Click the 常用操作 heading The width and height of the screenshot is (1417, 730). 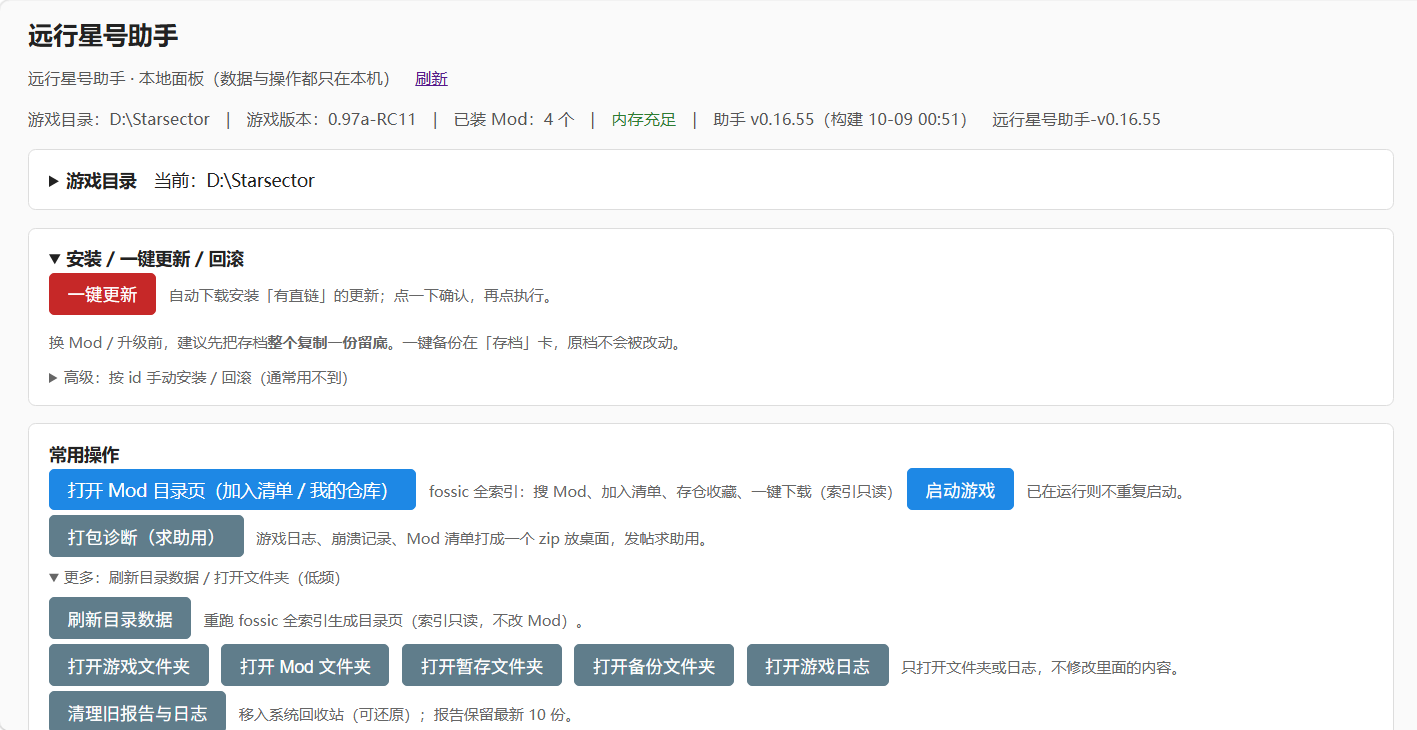pyautogui.click(x=84, y=455)
